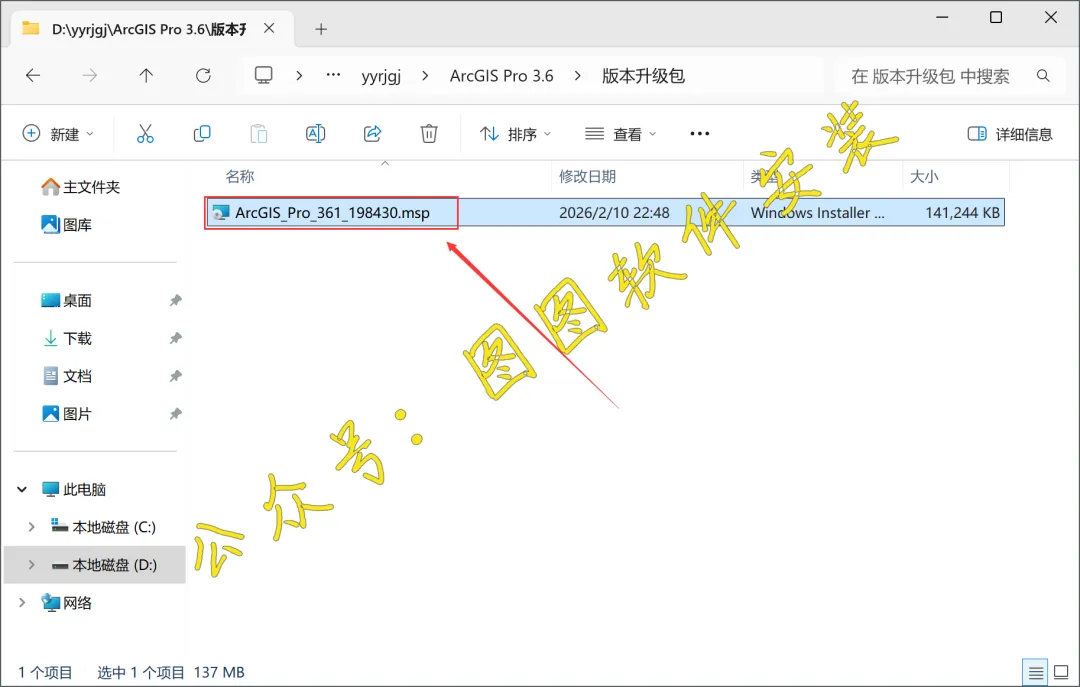Collapse the 此电脑 tree node
1080x687 pixels.
coord(22,489)
